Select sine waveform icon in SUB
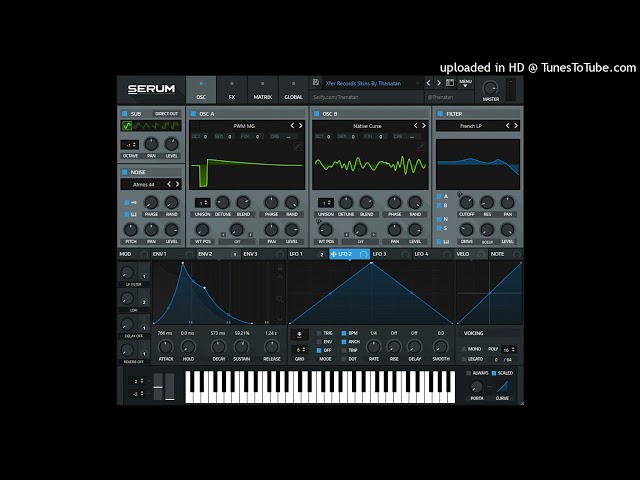Screen dimensions: 640x480 click(127, 126)
